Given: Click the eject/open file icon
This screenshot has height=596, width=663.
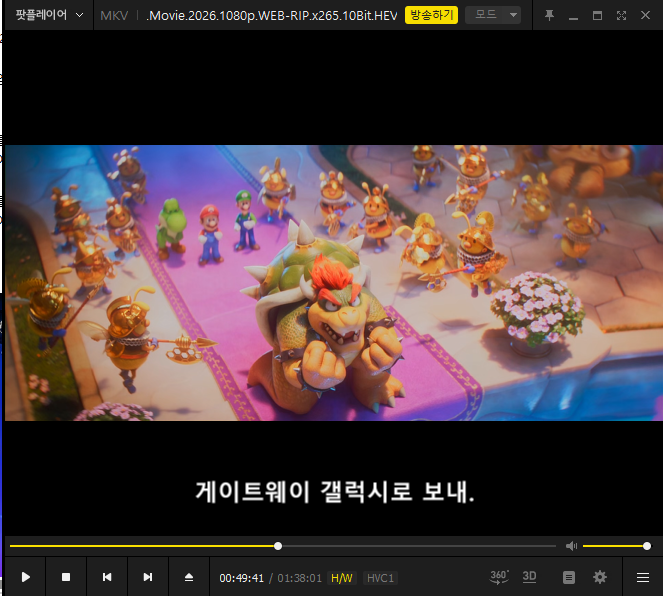Looking at the screenshot, I should [189, 577].
